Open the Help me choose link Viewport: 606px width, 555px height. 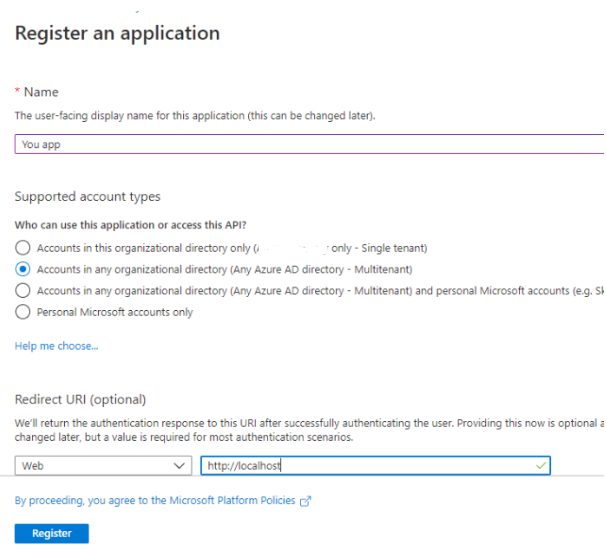pos(56,346)
